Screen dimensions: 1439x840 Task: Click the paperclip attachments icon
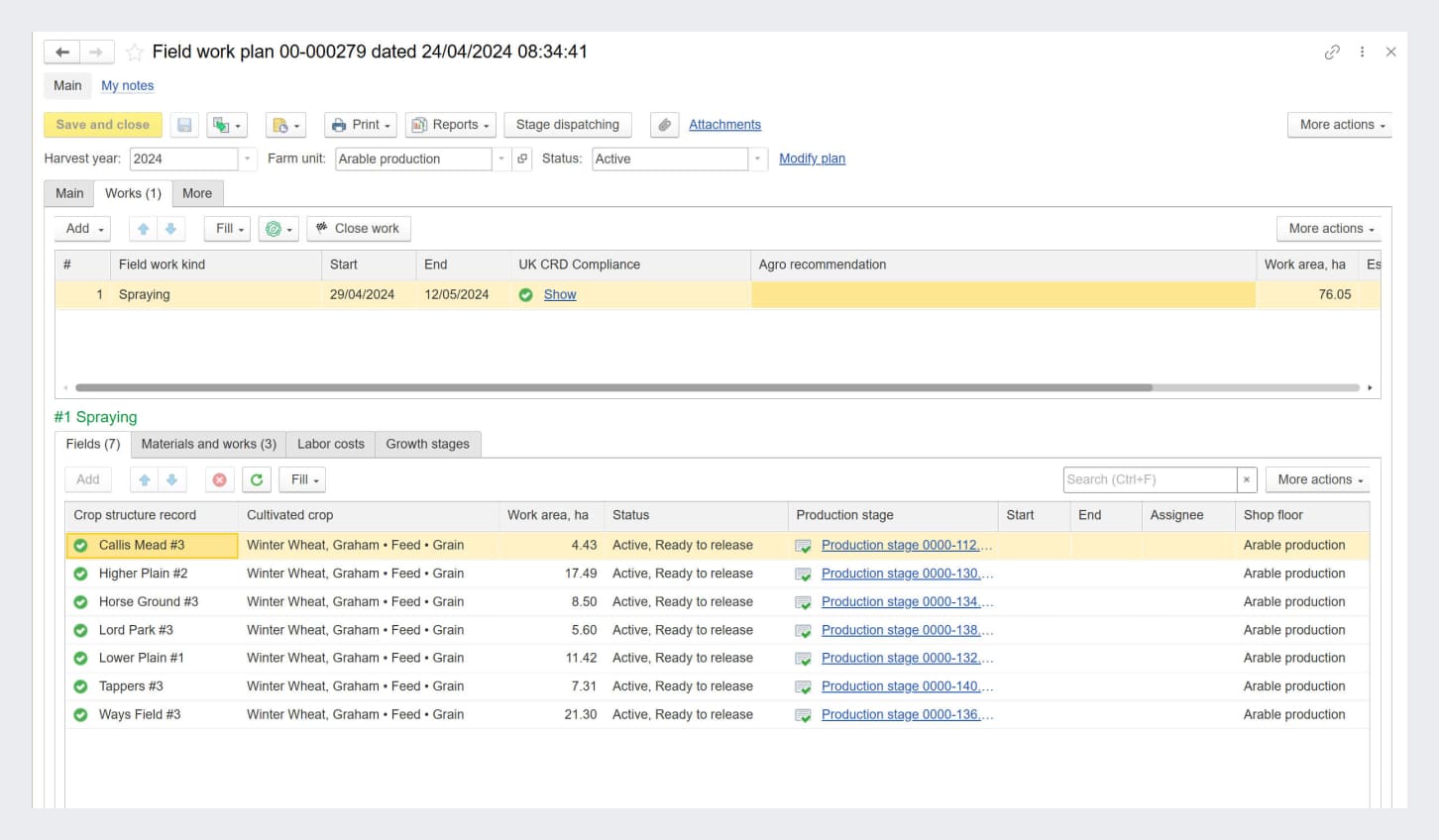(665, 125)
